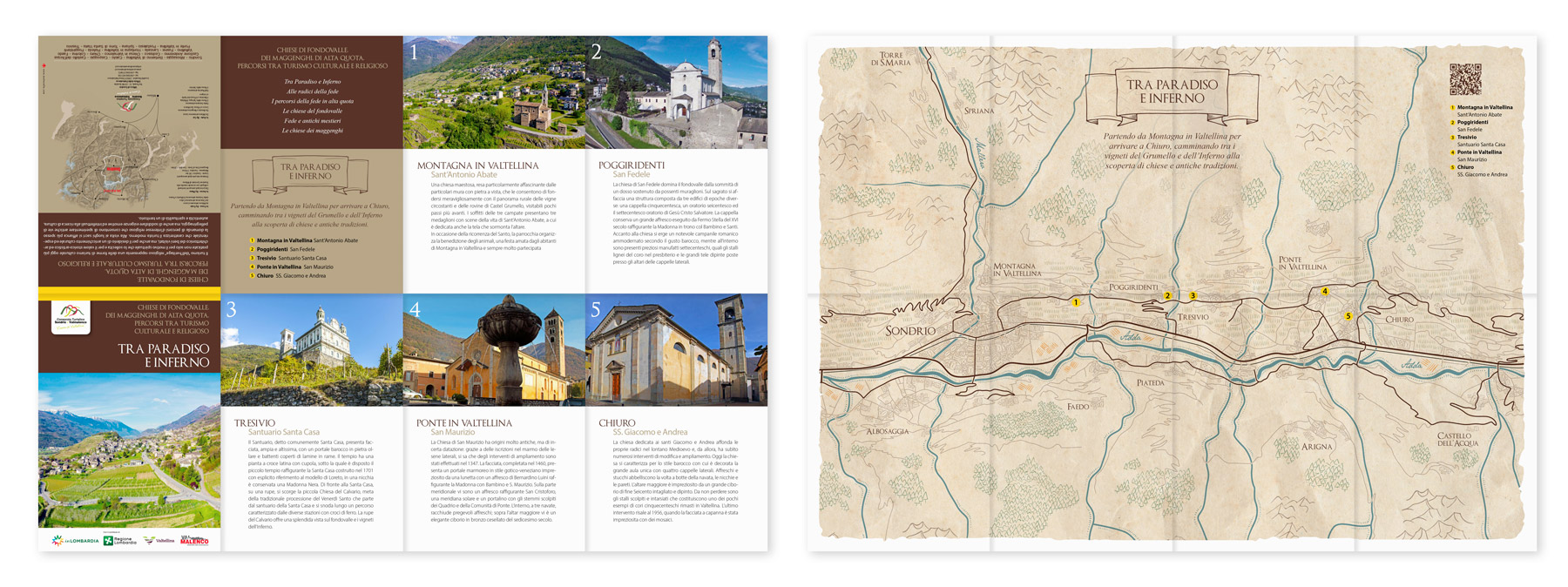Open the Chiuro church facade photo
Image resolution: width=1568 pixels, height=587 pixels.
coord(677,350)
